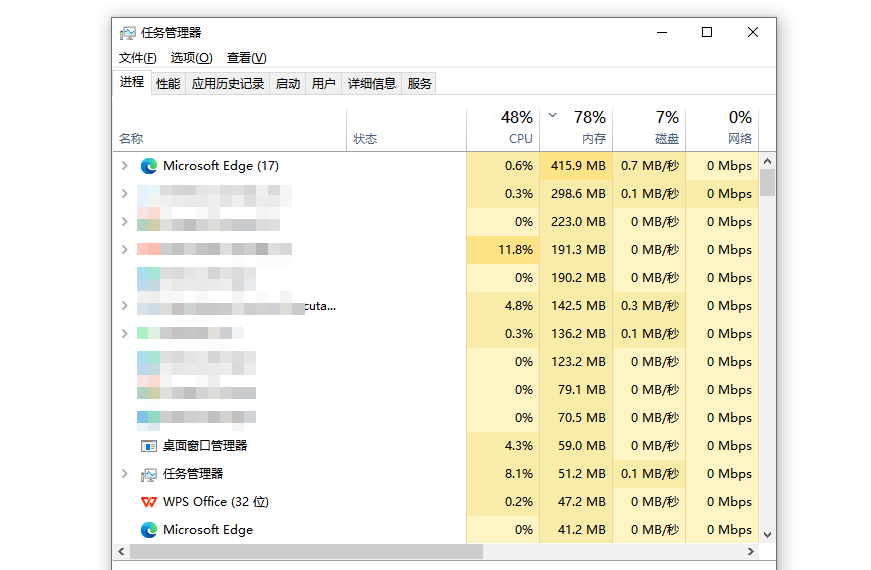Click the vertical scrollbar down arrow
Image resolution: width=871 pixels, height=570 pixels.
click(768, 535)
